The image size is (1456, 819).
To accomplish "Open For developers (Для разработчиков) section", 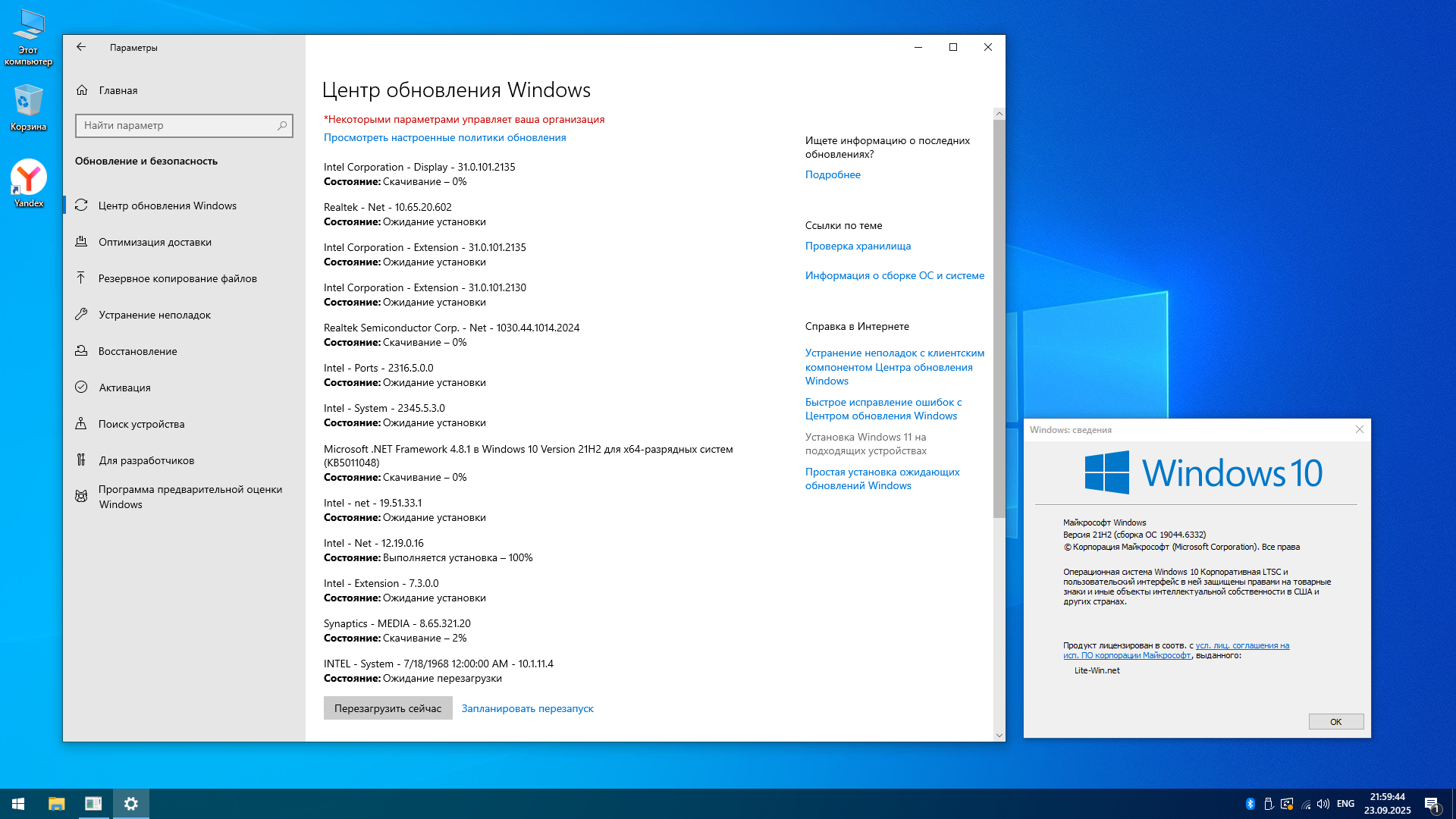I will coord(146,460).
